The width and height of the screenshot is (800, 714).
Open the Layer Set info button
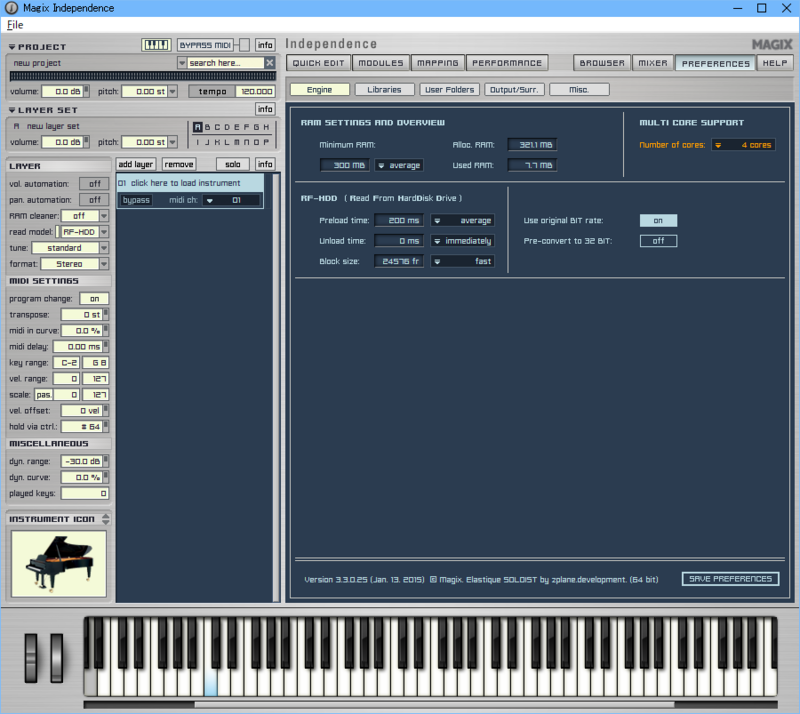(x=265, y=109)
